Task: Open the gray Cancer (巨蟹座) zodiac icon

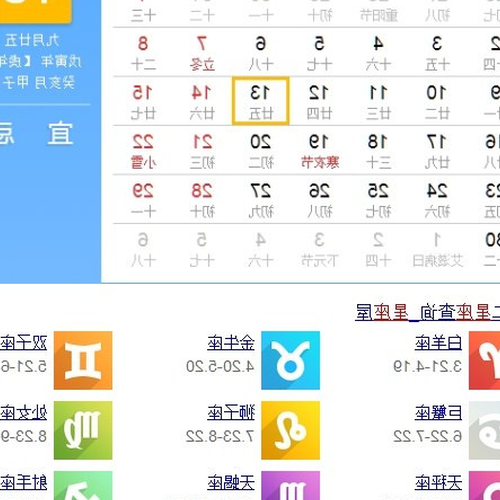Action: coord(484,430)
